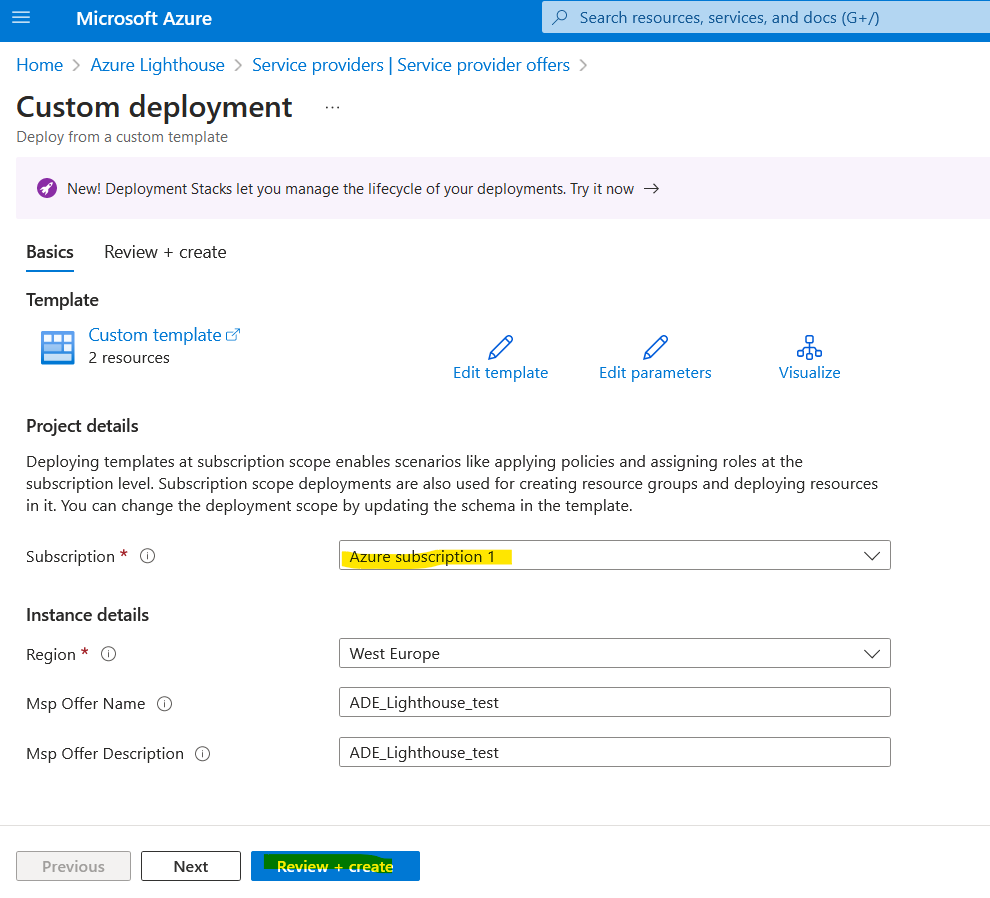This screenshot has height=898, width=990.
Task: Click the Edit template label
Action: (x=501, y=373)
